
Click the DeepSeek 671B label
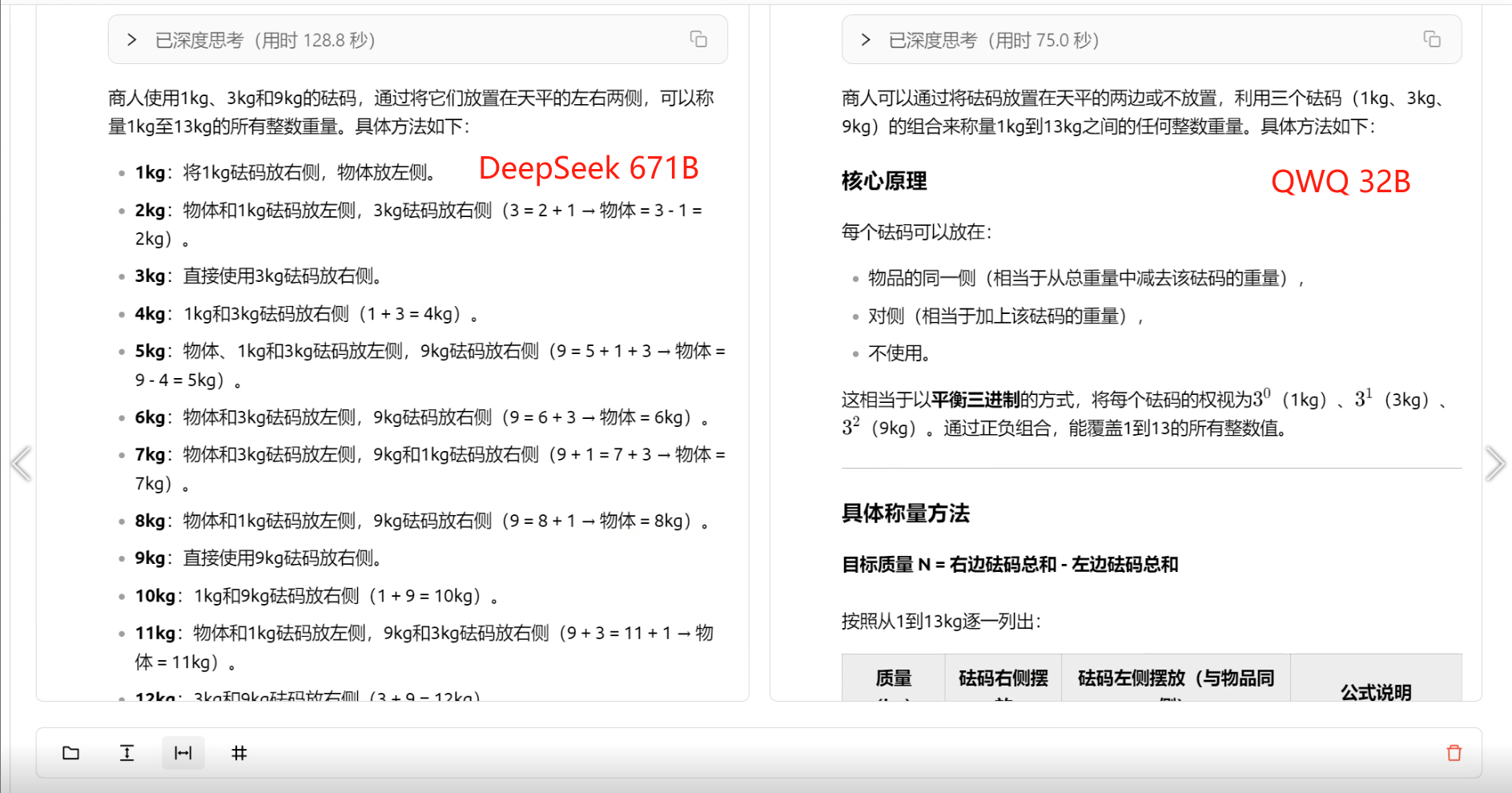(590, 168)
